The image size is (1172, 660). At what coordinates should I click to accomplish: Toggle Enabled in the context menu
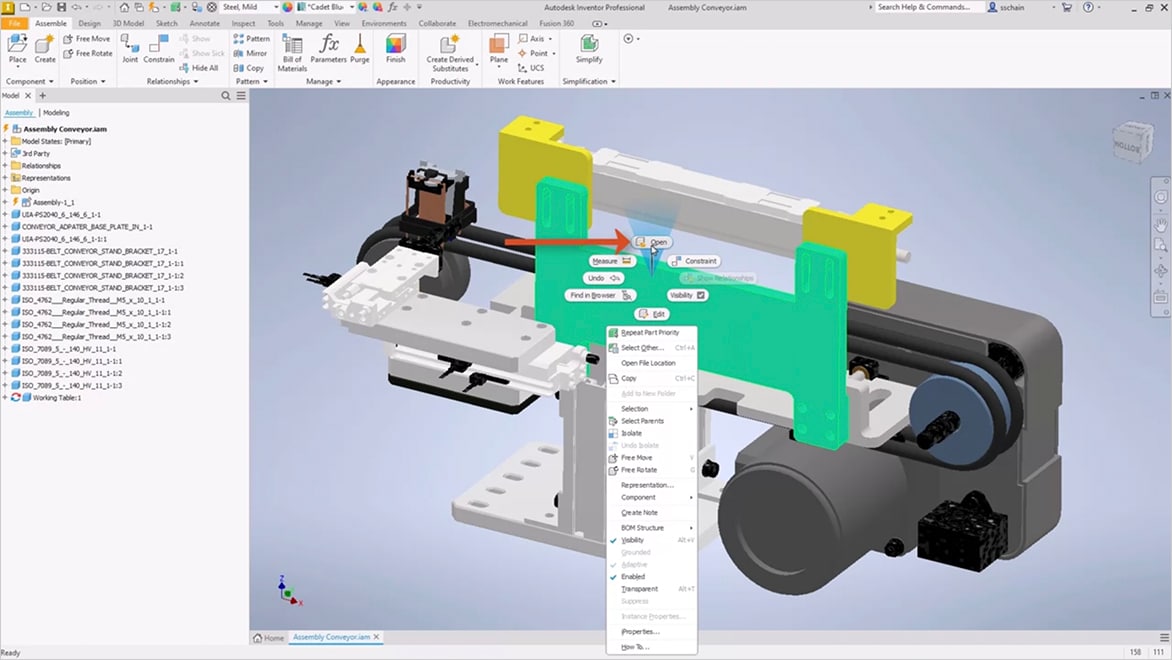click(633, 577)
